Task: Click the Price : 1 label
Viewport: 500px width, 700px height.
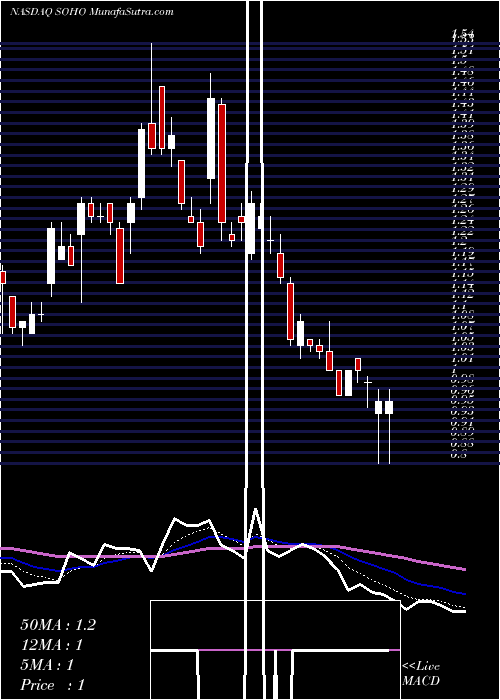Action: point(52,685)
